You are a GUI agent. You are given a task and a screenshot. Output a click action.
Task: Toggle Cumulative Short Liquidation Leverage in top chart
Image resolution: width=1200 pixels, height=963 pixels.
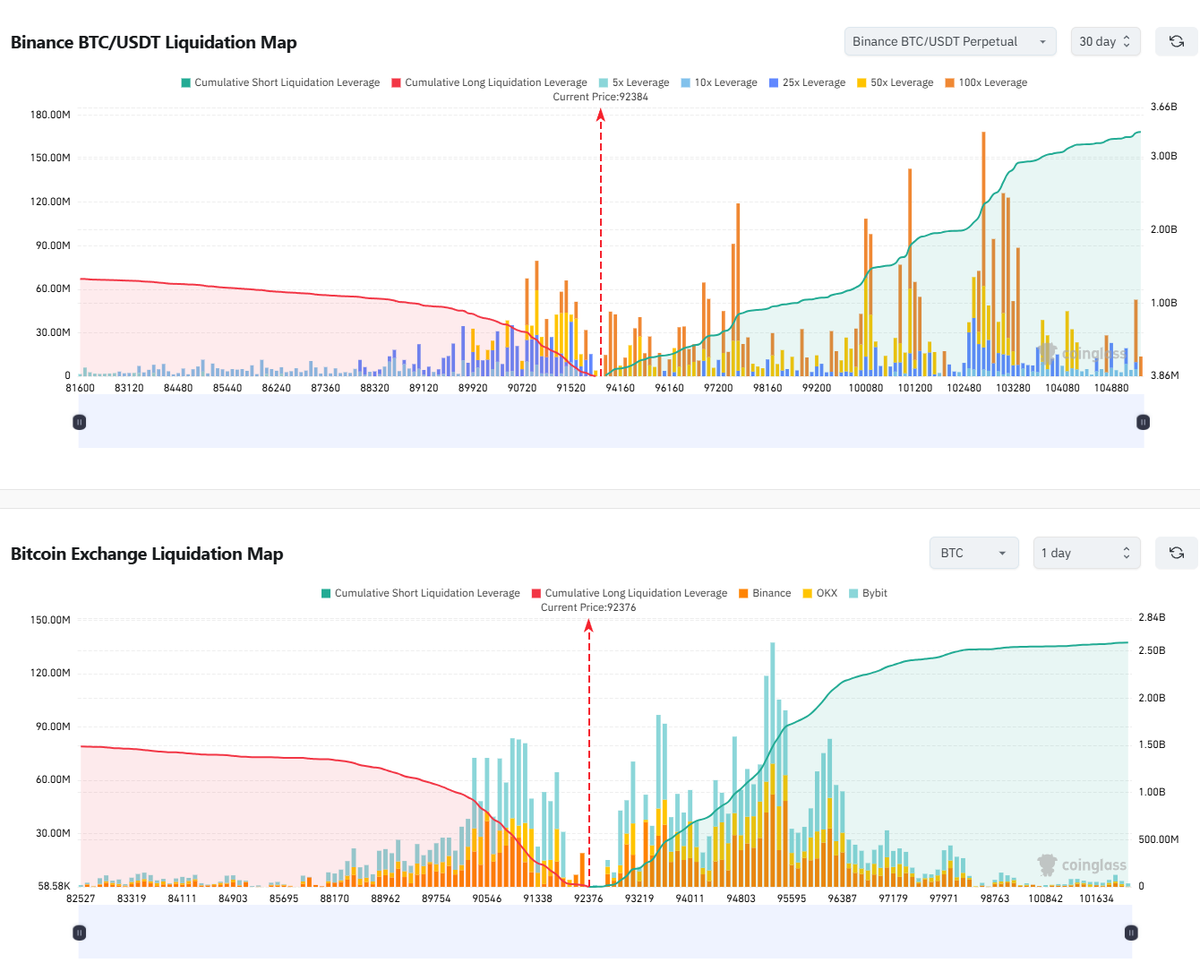(x=280, y=82)
